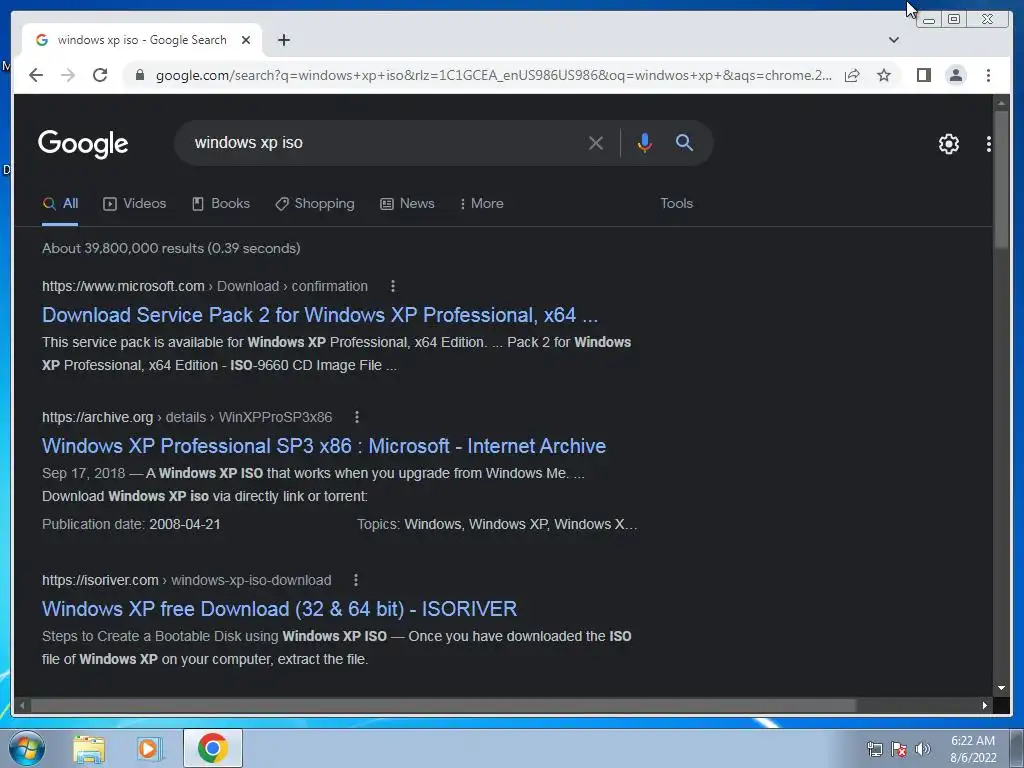Click the vertical scrollbar thumb
This screenshot has height=768, width=1024.
[1001, 179]
